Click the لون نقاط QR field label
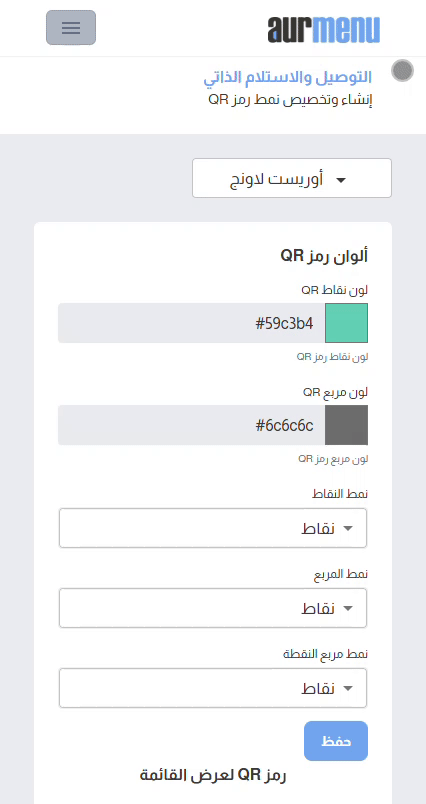Screen dimensions: 426x804 pos(335,290)
